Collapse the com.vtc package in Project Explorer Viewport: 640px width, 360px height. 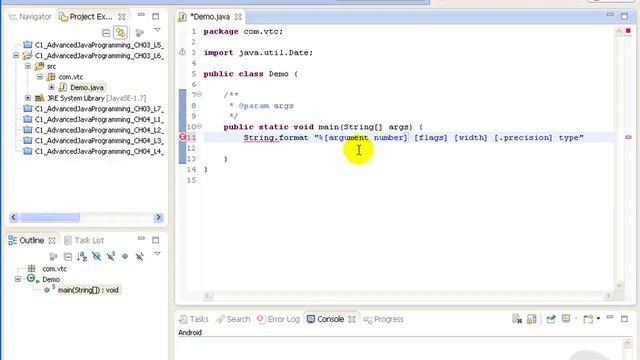click(40, 77)
